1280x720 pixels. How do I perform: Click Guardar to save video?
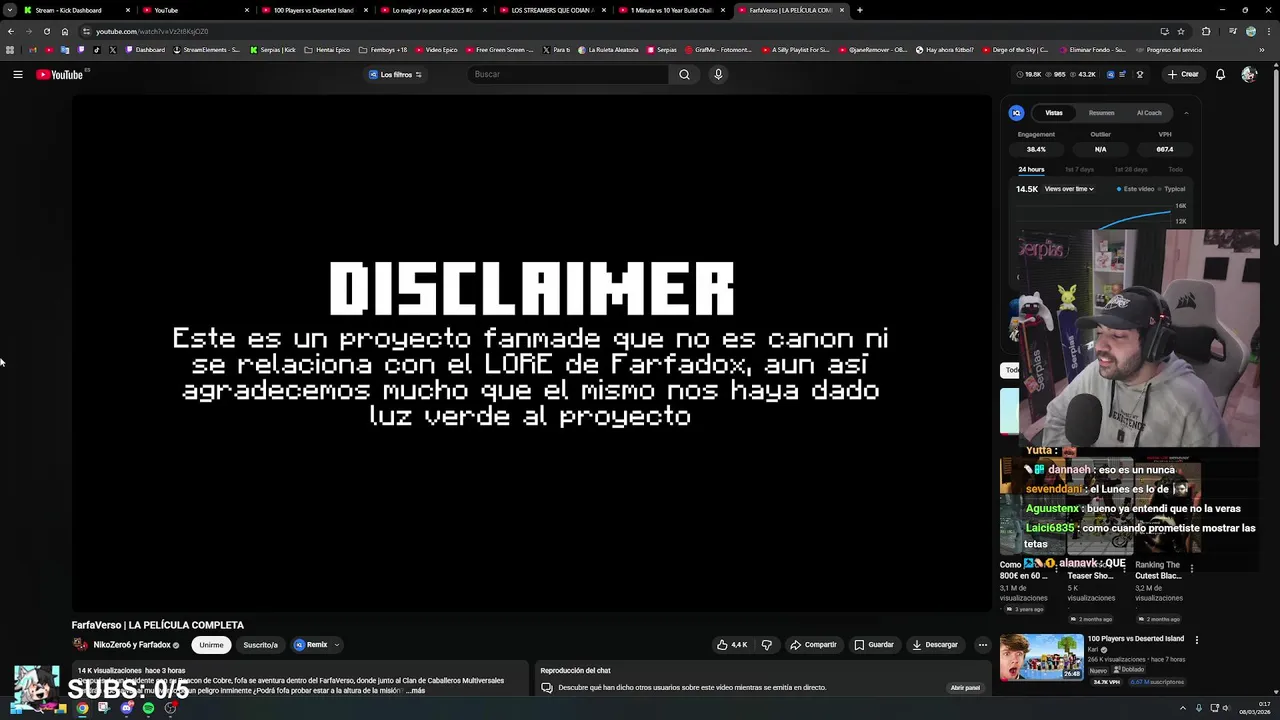pos(874,645)
